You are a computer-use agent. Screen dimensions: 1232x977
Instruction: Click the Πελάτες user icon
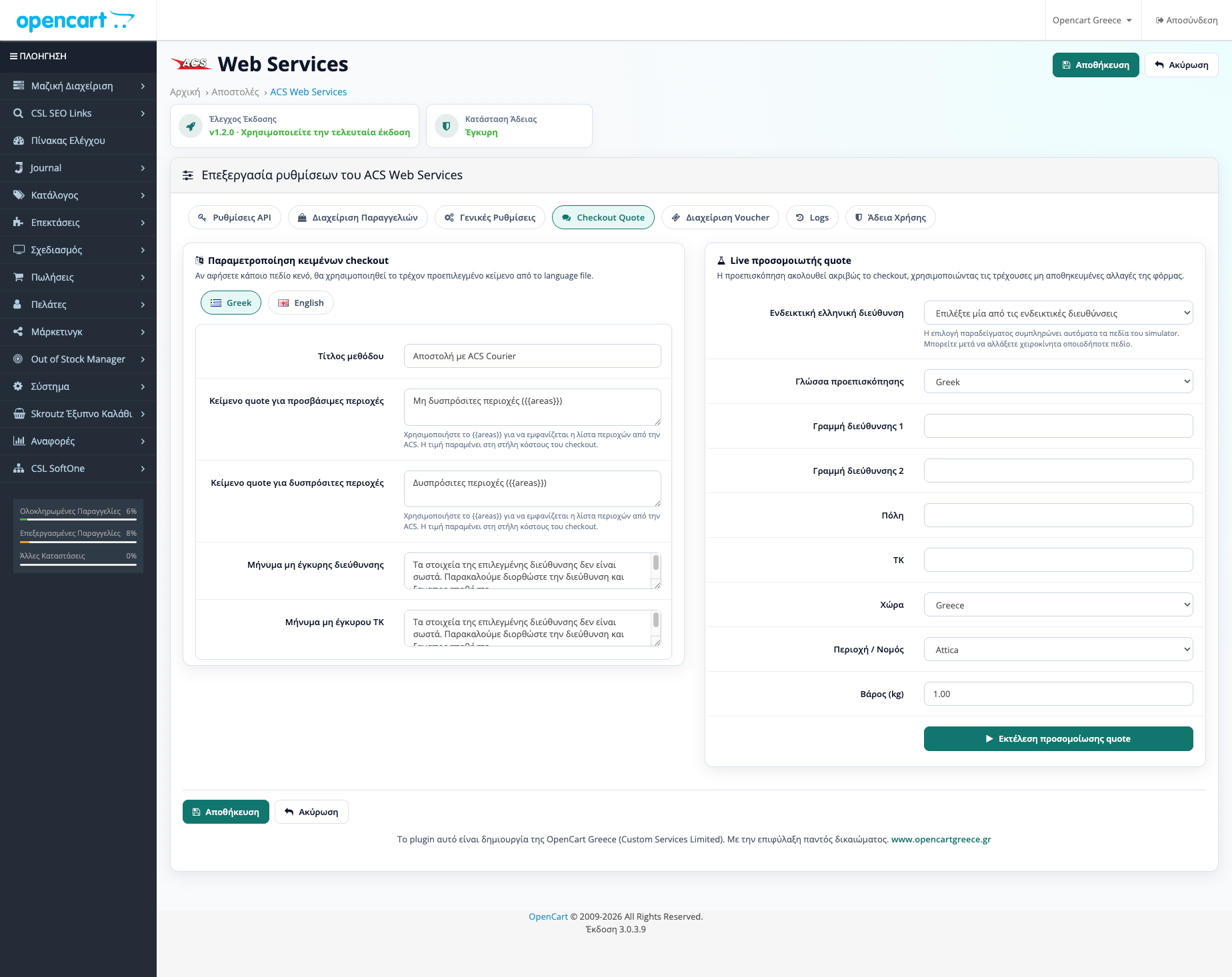tap(18, 305)
